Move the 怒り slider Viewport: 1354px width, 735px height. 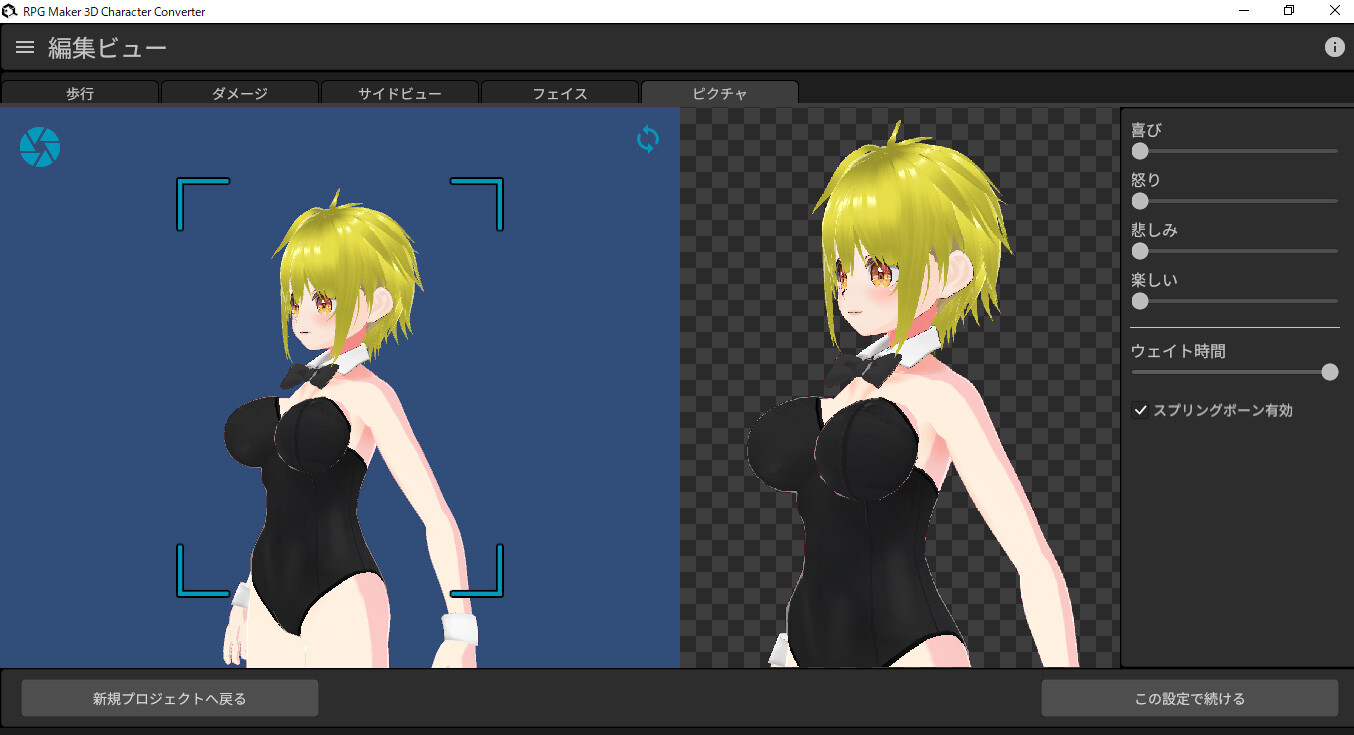pos(1140,201)
